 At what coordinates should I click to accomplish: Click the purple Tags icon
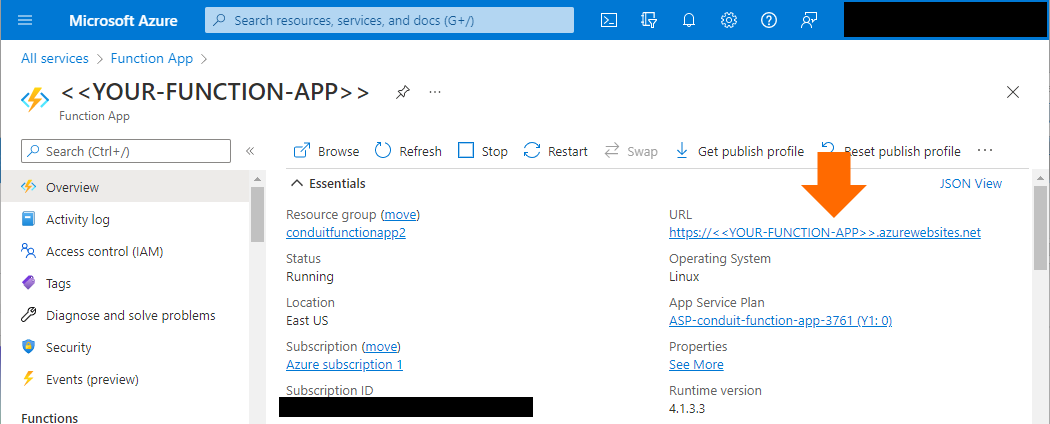coord(28,283)
